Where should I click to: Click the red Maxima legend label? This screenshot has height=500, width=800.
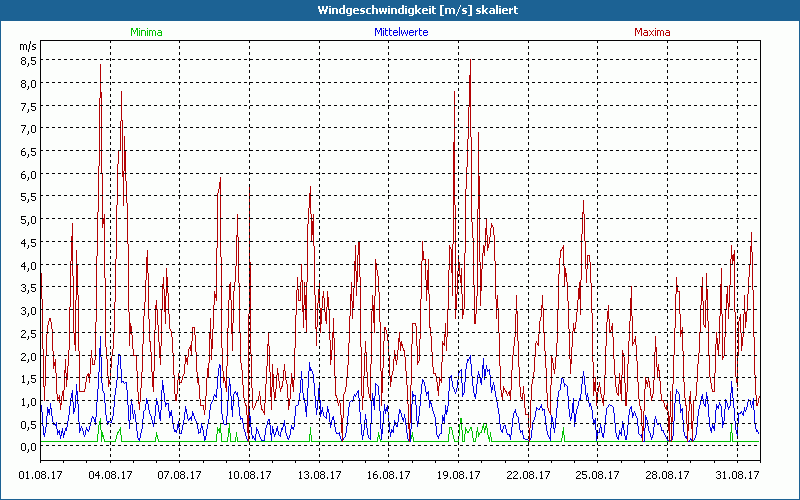[x=652, y=32]
